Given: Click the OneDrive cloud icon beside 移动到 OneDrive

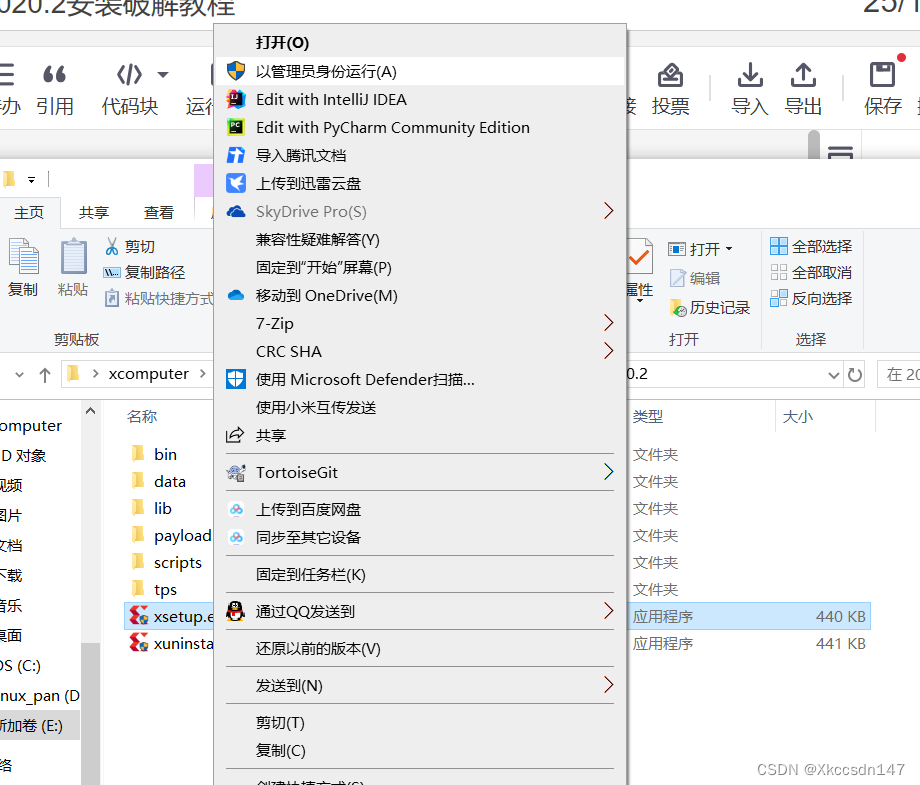Looking at the screenshot, I should pyautogui.click(x=236, y=295).
